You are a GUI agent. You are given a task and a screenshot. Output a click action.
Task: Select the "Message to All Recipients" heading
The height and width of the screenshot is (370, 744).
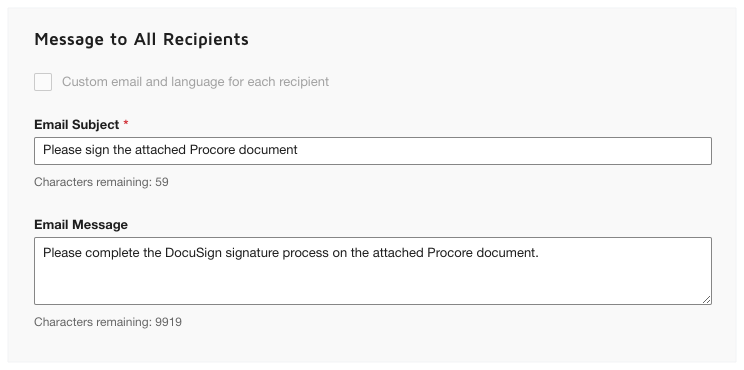[x=141, y=39]
